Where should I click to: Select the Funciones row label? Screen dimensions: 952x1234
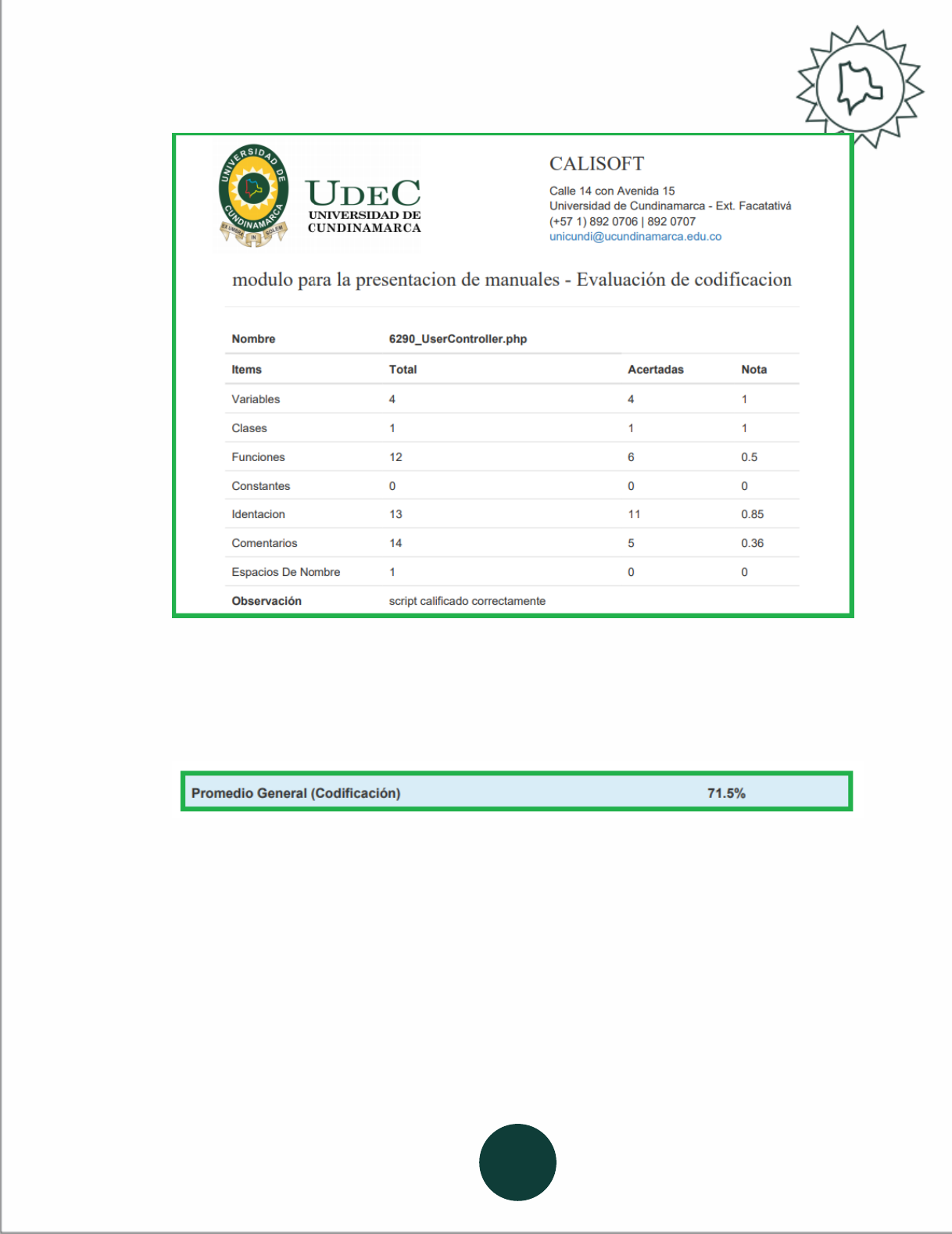point(258,457)
